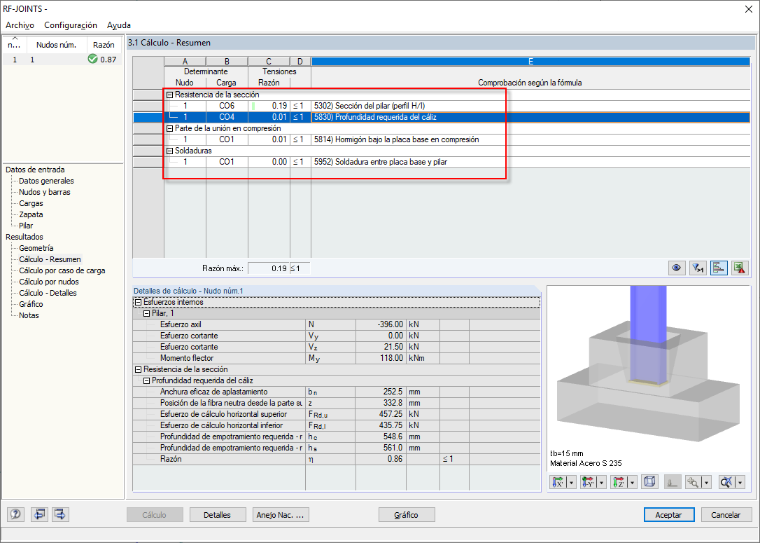This screenshot has width=760, height=543.
Task: Go to previous table with left arrow icon
Action: pos(39,514)
